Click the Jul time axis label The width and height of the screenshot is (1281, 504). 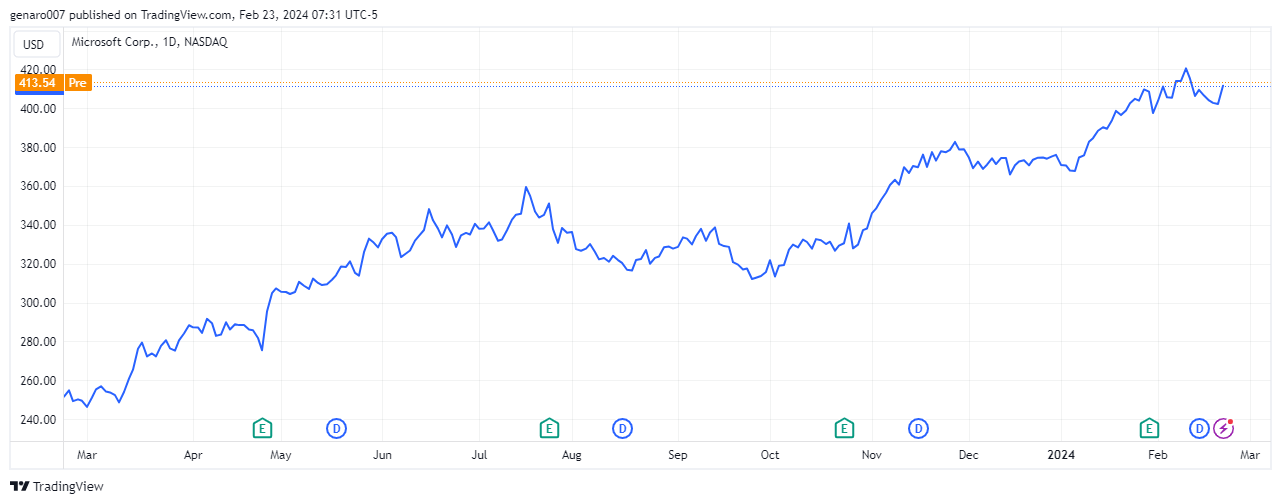[479, 456]
